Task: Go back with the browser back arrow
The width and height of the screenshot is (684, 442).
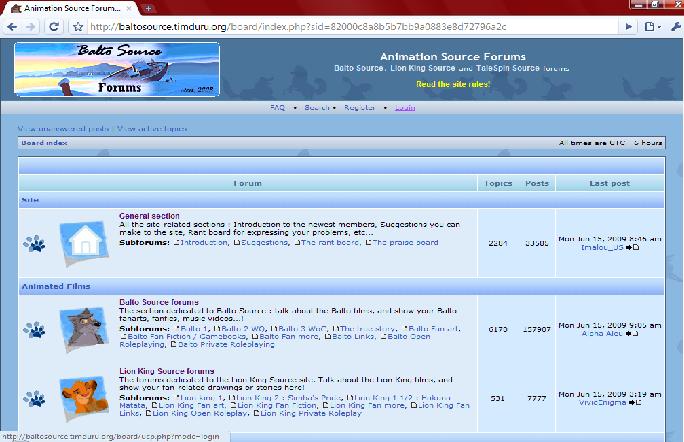Action: click(x=12, y=27)
